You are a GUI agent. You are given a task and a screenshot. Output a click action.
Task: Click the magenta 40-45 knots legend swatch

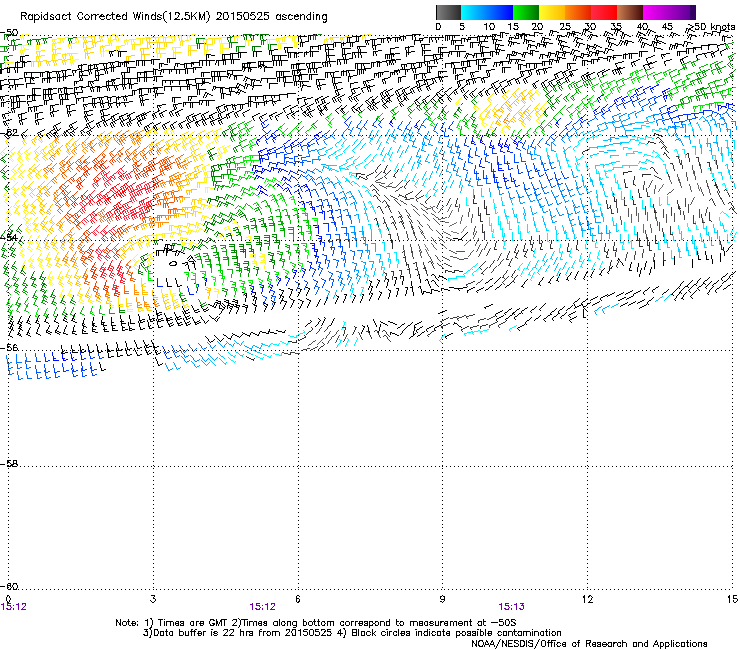(x=656, y=12)
